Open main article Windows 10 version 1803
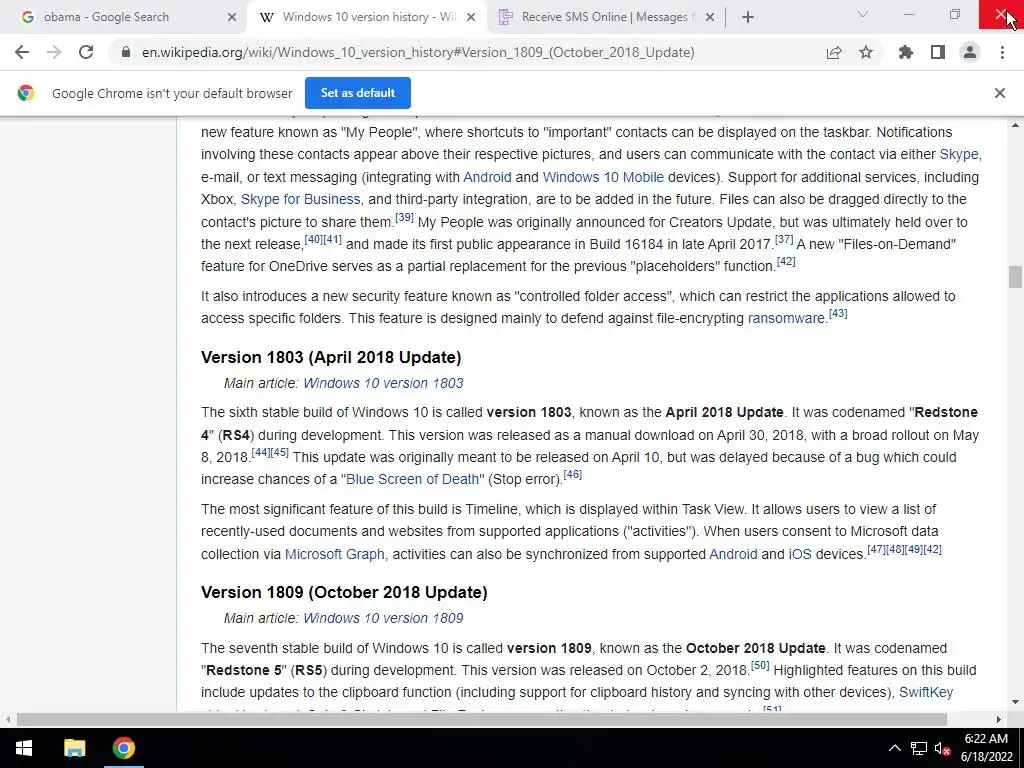The width and height of the screenshot is (1024, 768). click(383, 383)
